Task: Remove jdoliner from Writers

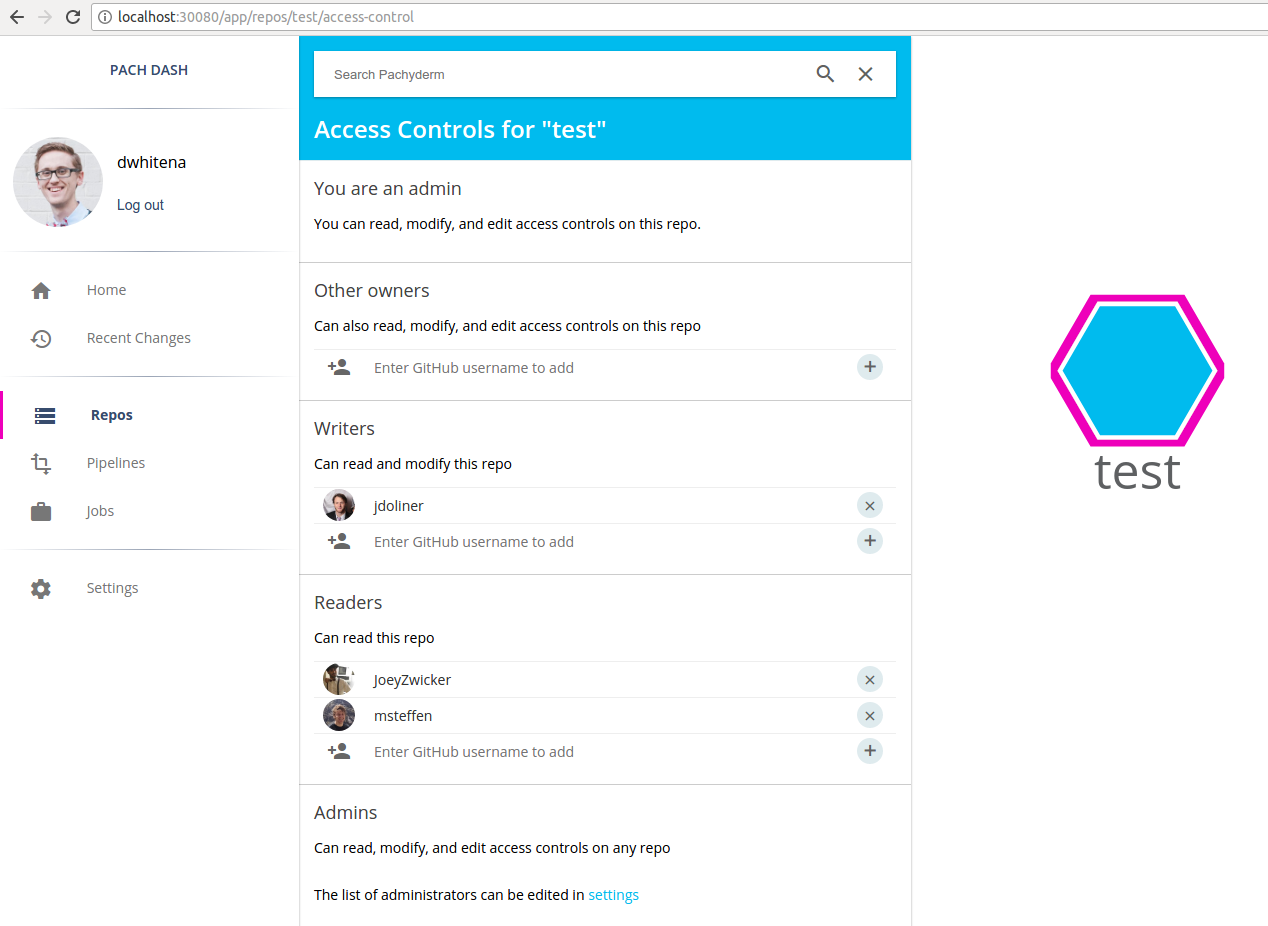Action: (x=870, y=506)
